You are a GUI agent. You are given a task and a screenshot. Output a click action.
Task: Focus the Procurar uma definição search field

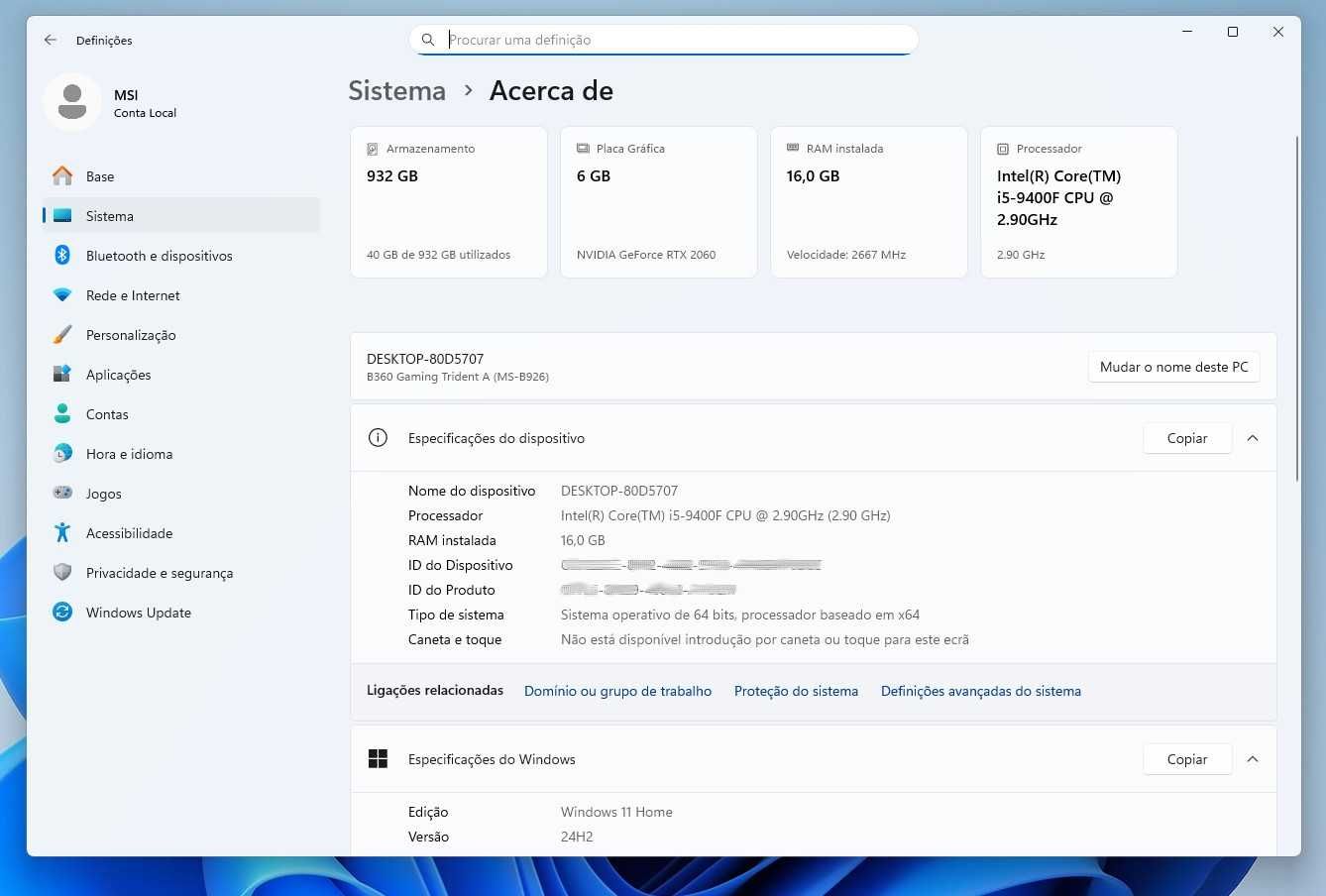664,40
